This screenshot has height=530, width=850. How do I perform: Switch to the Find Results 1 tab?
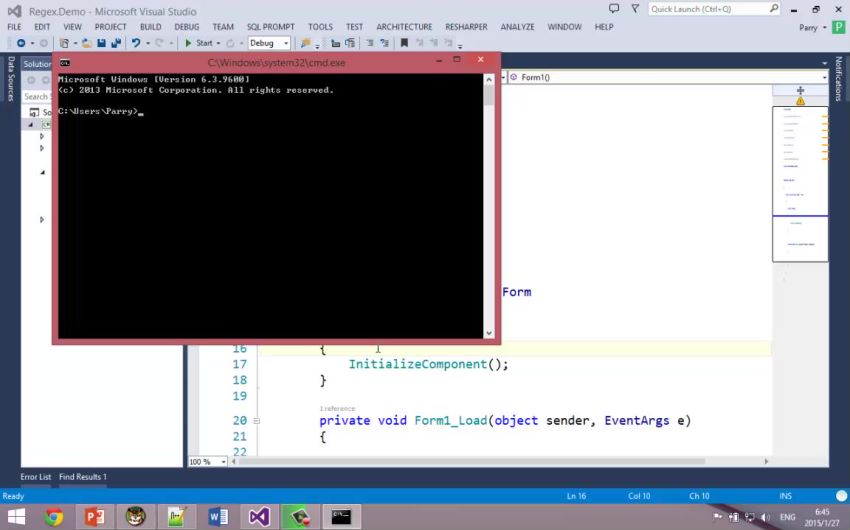[x=83, y=477]
